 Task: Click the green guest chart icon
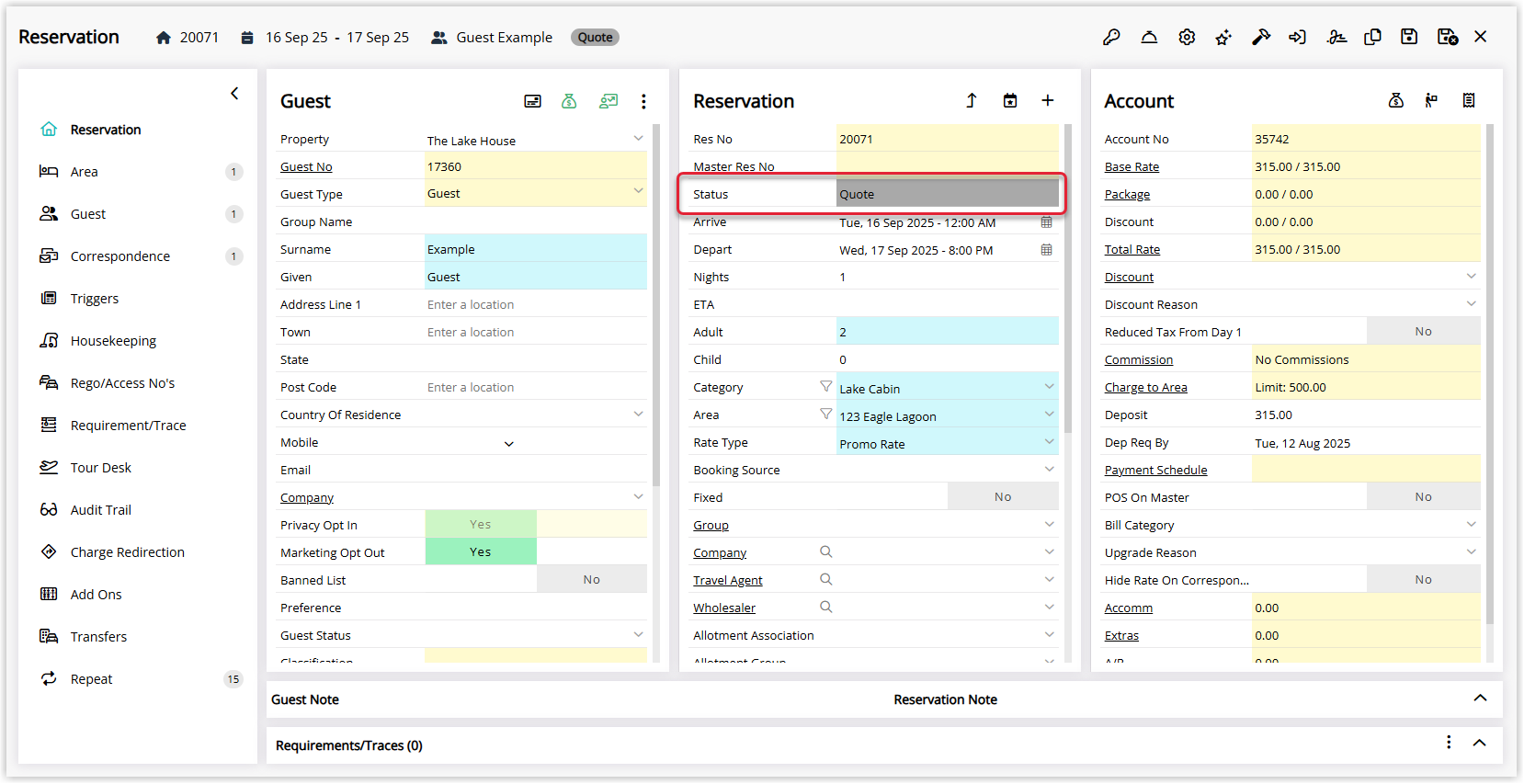click(608, 101)
